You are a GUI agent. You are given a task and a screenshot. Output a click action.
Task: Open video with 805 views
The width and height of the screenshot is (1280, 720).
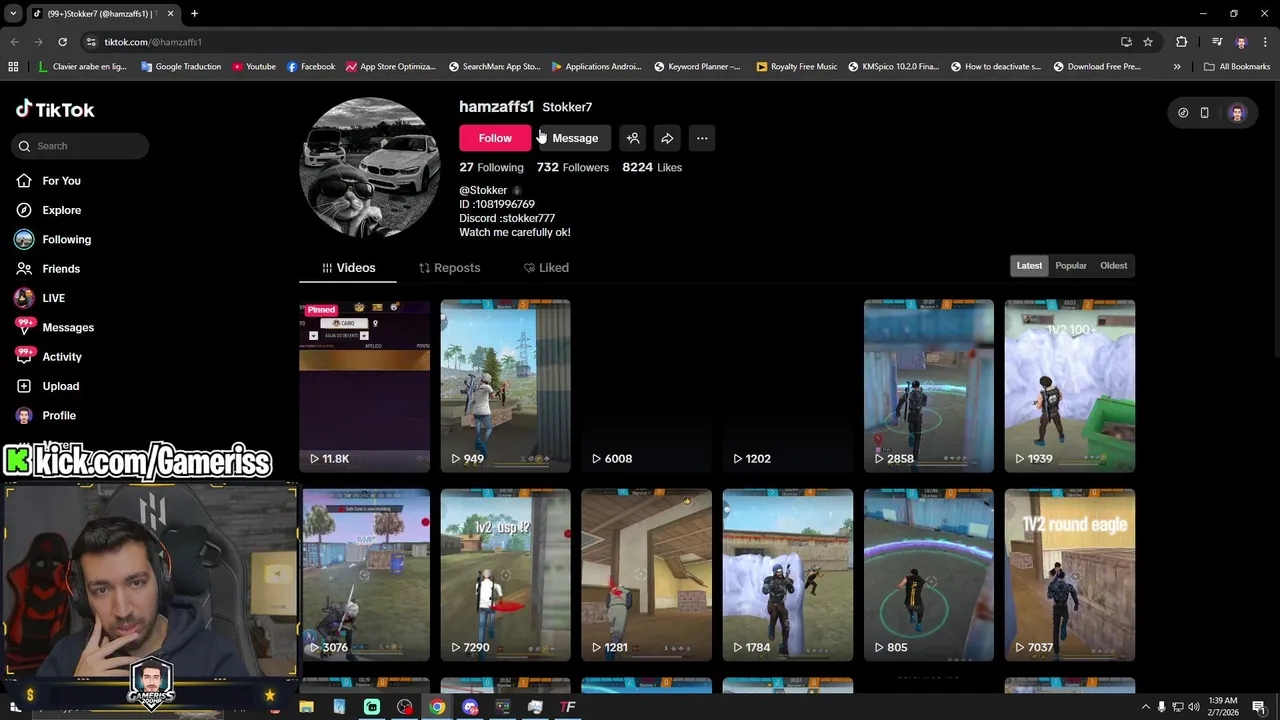(928, 575)
